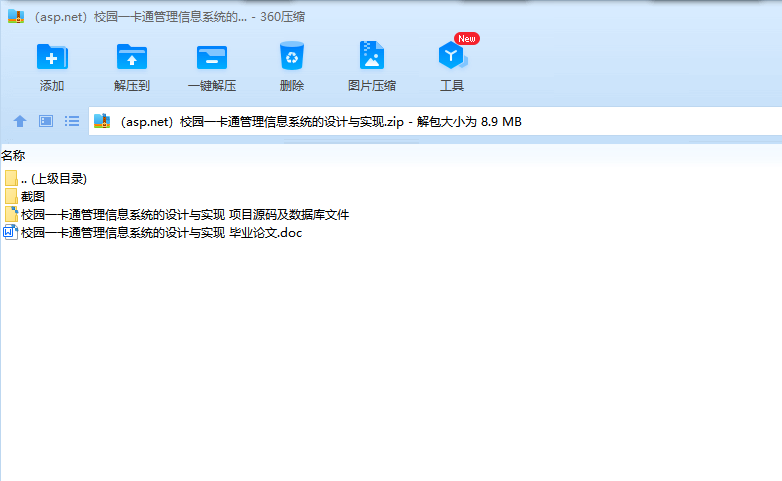Select the 截图 folder
The height and width of the screenshot is (481, 782).
tap(25, 197)
